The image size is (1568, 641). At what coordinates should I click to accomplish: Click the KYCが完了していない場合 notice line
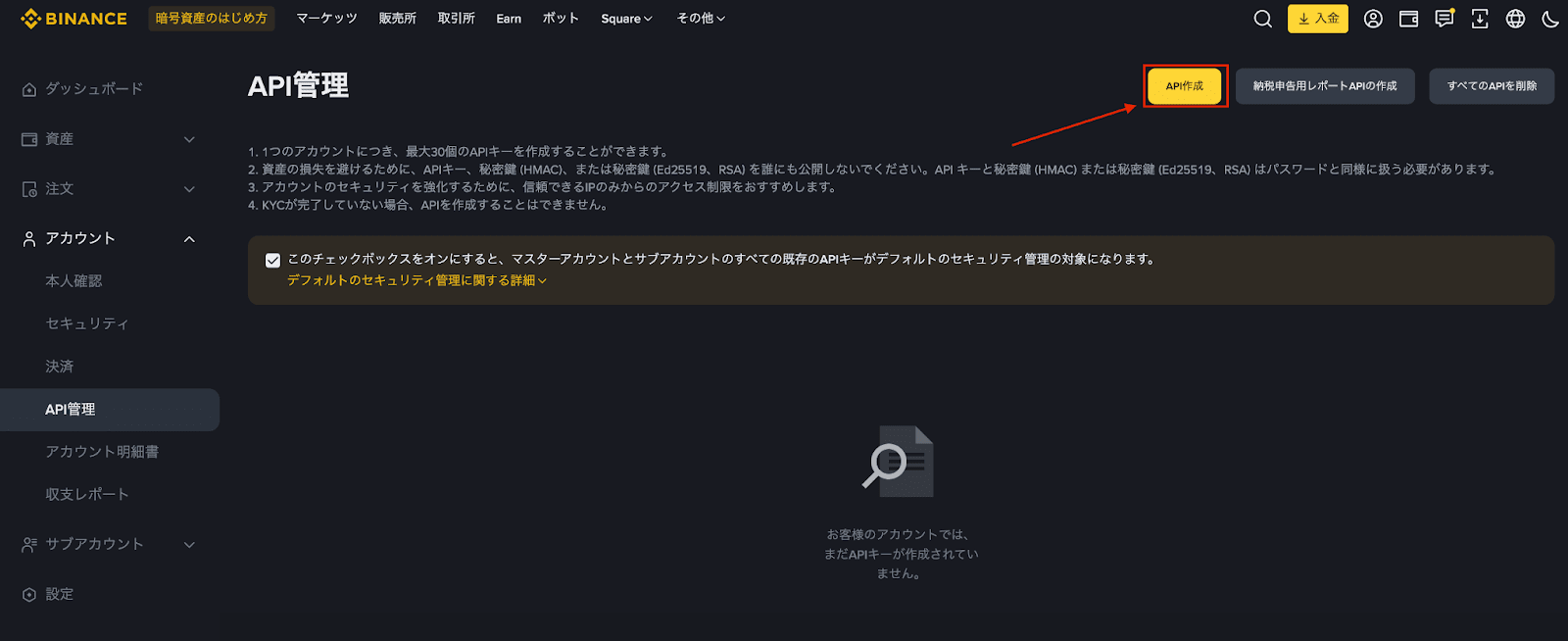click(x=427, y=205)
